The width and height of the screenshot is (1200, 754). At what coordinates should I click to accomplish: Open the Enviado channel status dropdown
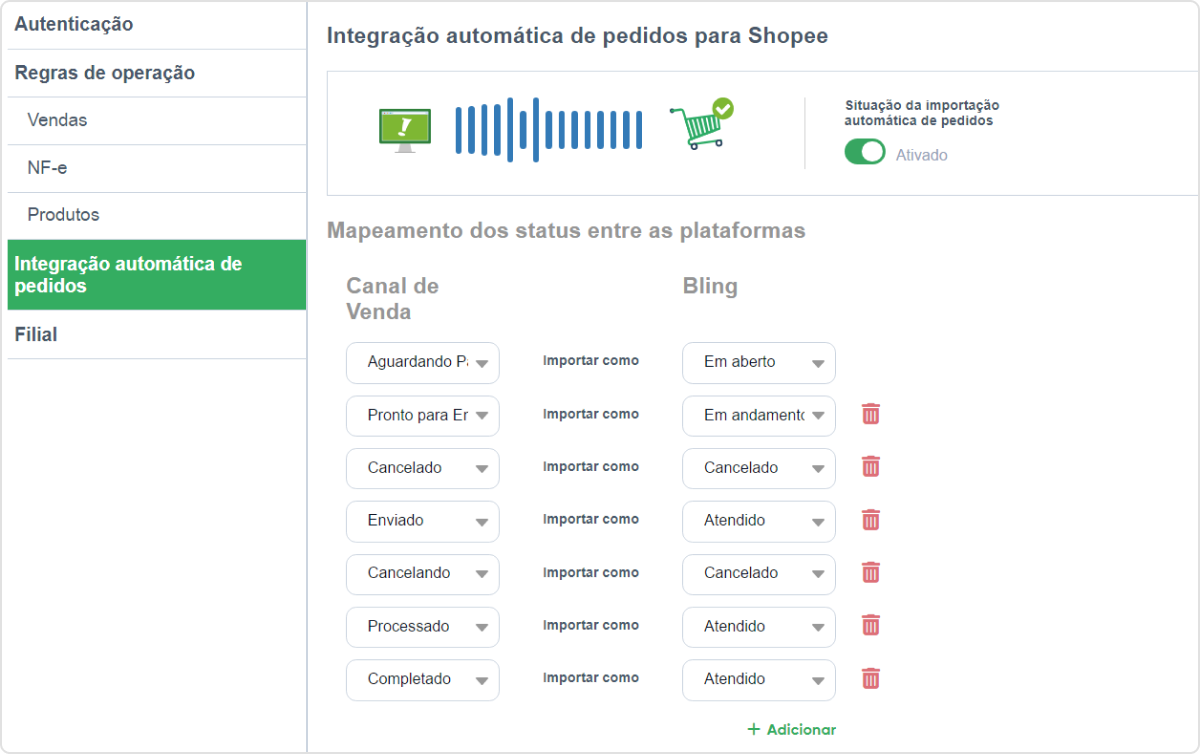[423, 521]
